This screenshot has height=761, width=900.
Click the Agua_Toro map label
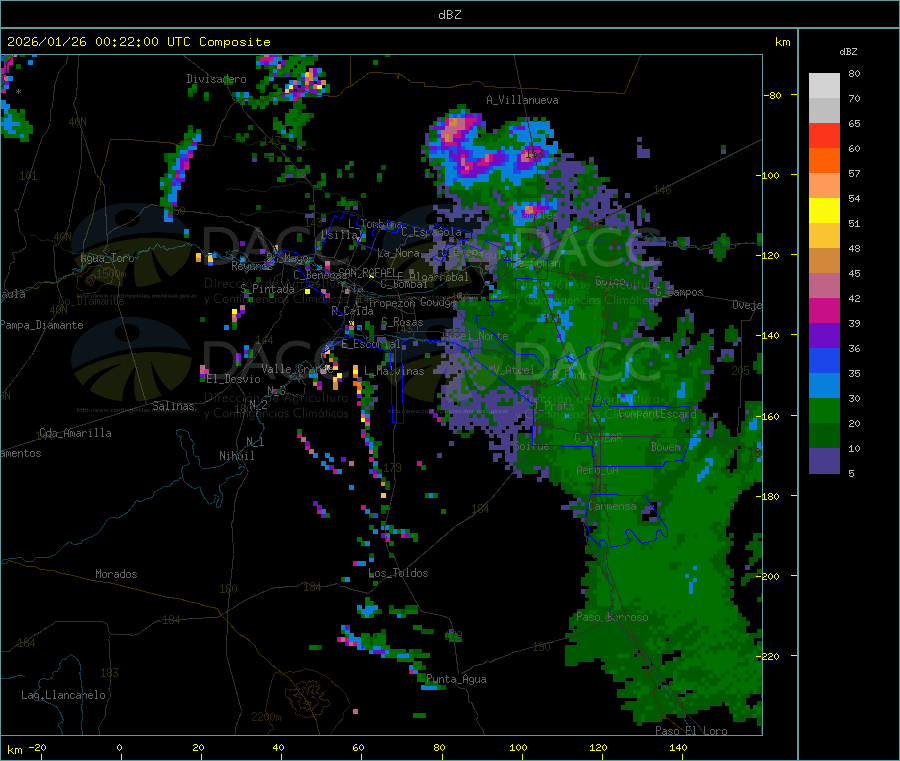(x=107, y=258)
